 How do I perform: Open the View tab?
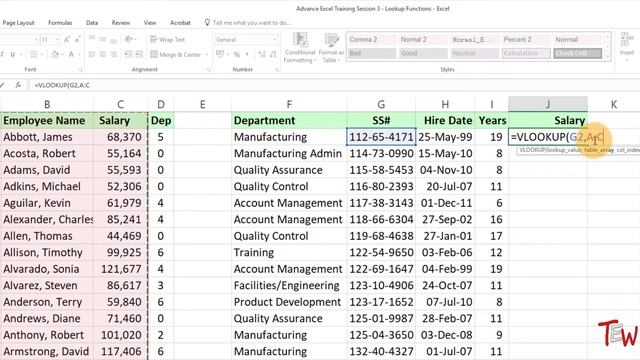pyautogui.click(x=150, y=23)
